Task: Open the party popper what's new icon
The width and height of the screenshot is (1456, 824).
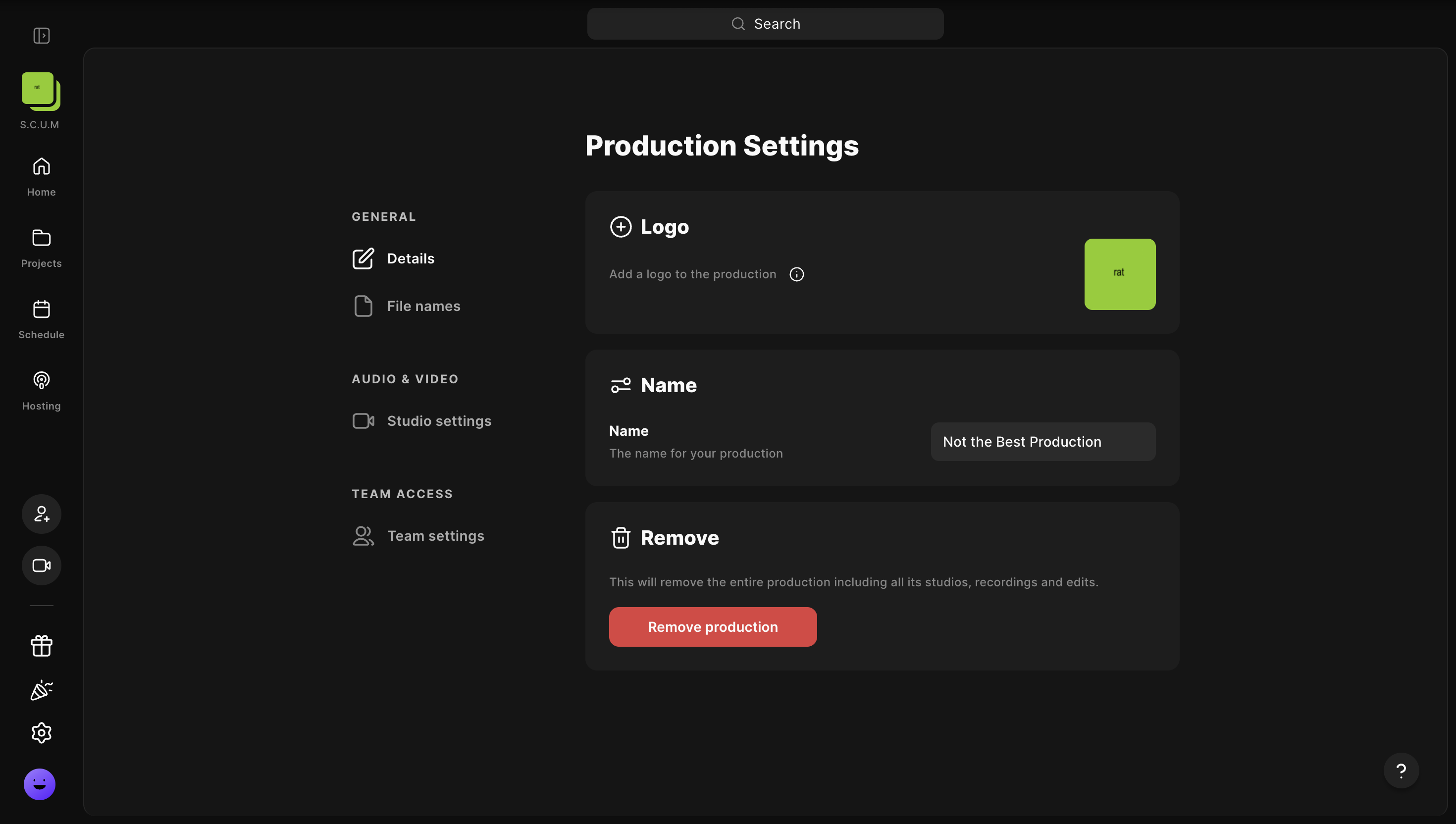Action: pyautogui.click(x=41, y=690)
